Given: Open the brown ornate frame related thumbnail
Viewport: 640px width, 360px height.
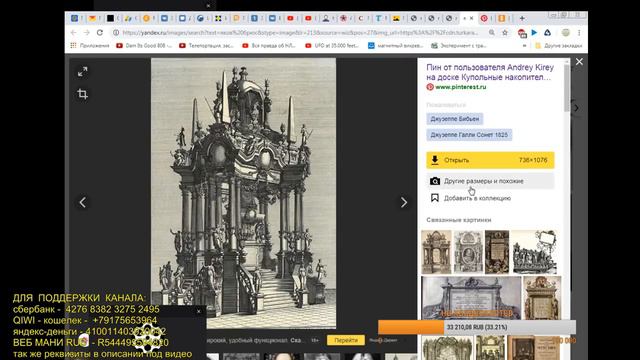Looking at the screenshot, I should 542,298.
